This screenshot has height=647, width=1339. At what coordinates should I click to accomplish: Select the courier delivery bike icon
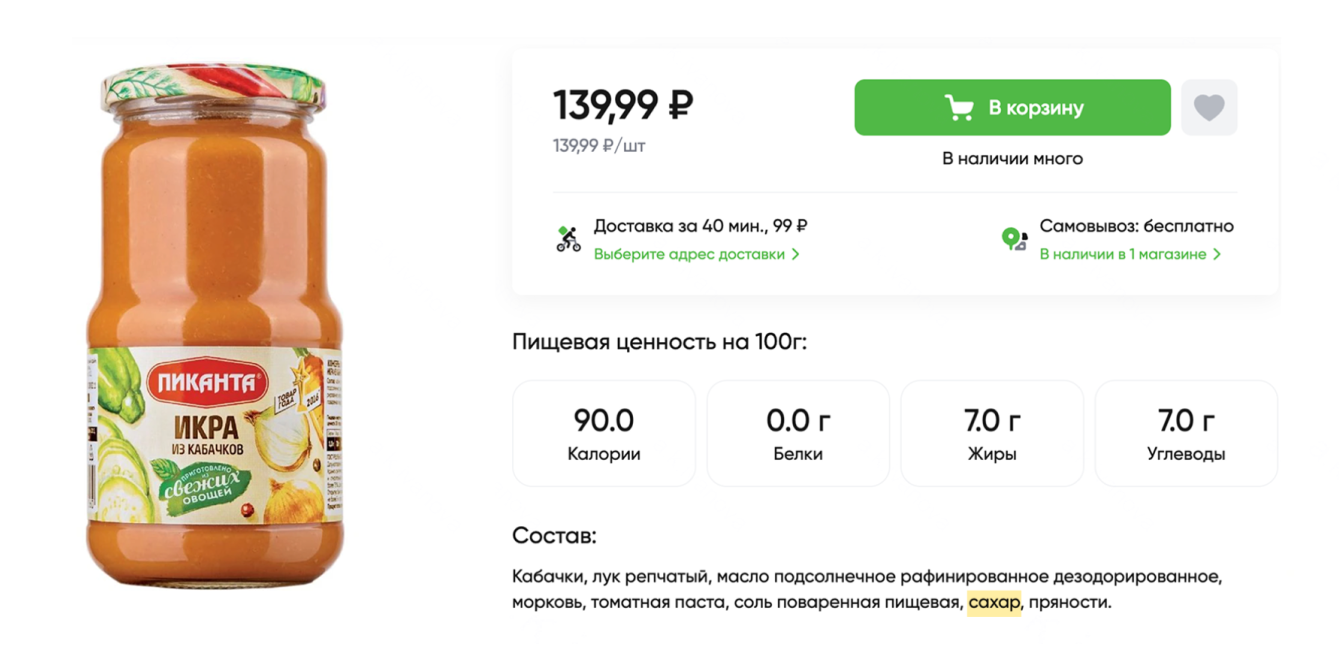point(566,237)
